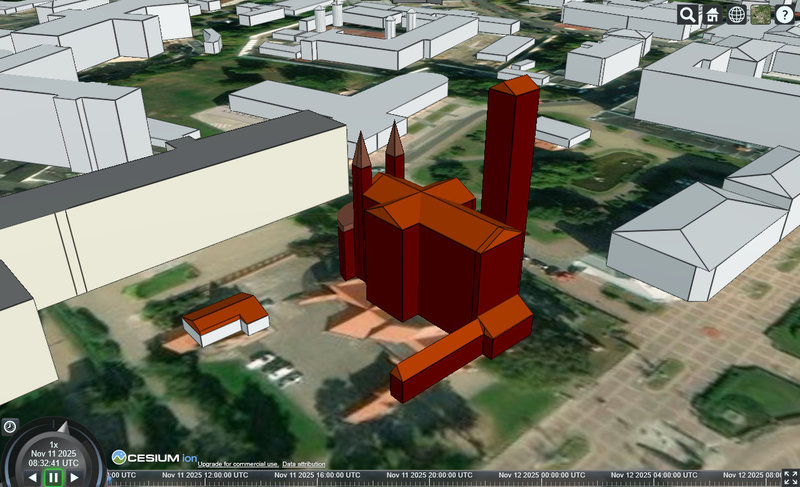Screen dimensions: 800x487
Task: Open the geocoder search tool
Action: coord(688,14)
